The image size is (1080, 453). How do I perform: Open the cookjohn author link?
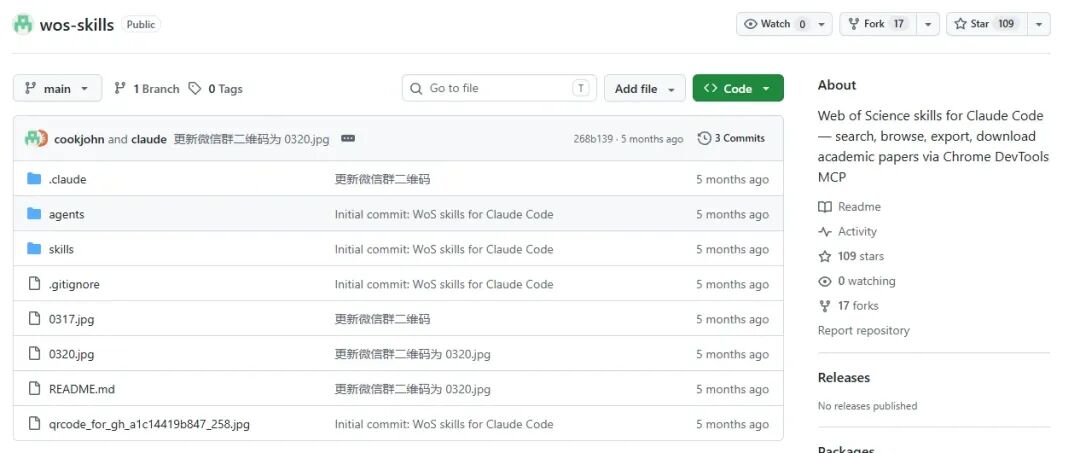[79, 139]
